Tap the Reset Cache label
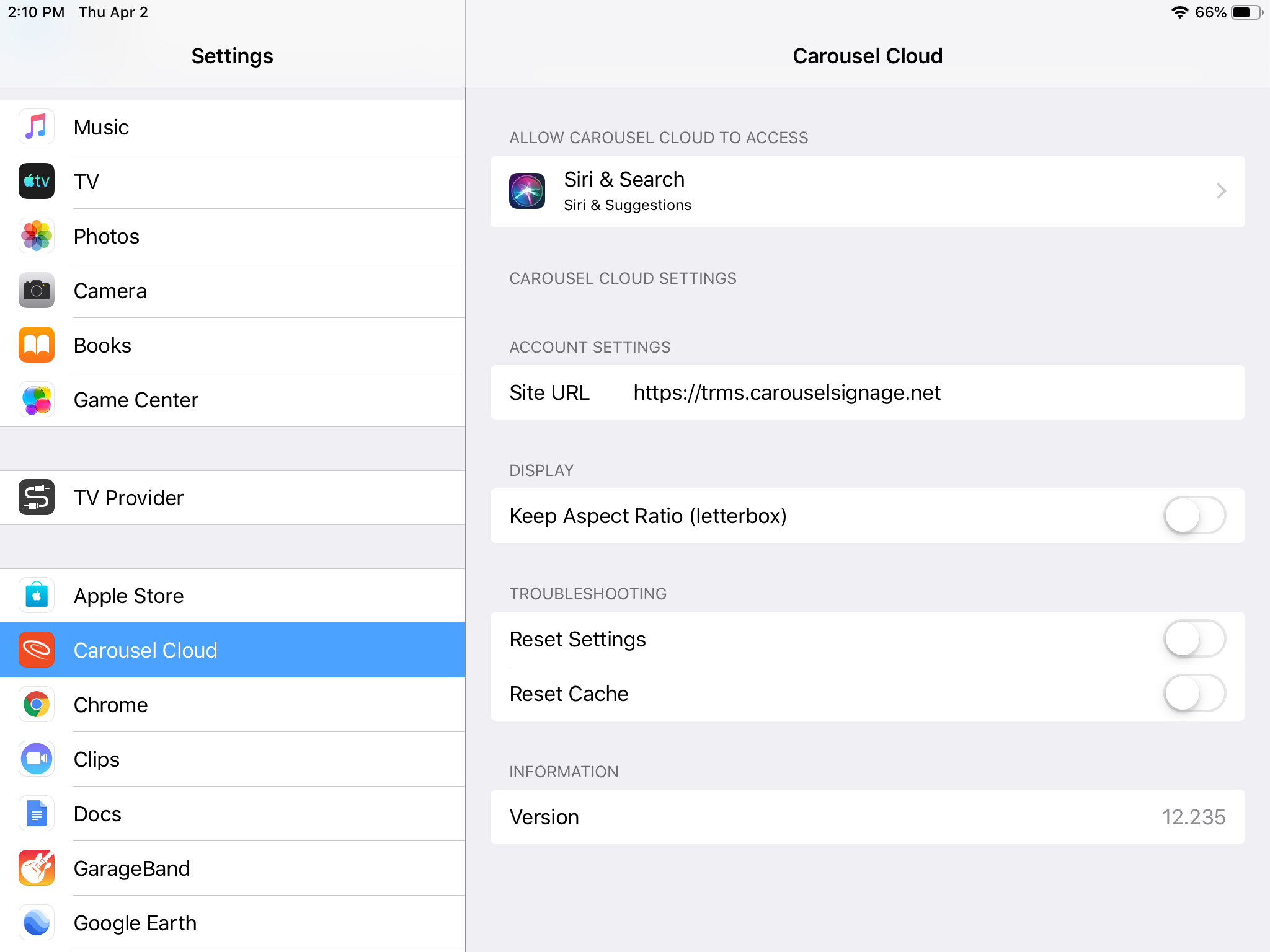Screen dimensions: 1270x952 point(569,694)
